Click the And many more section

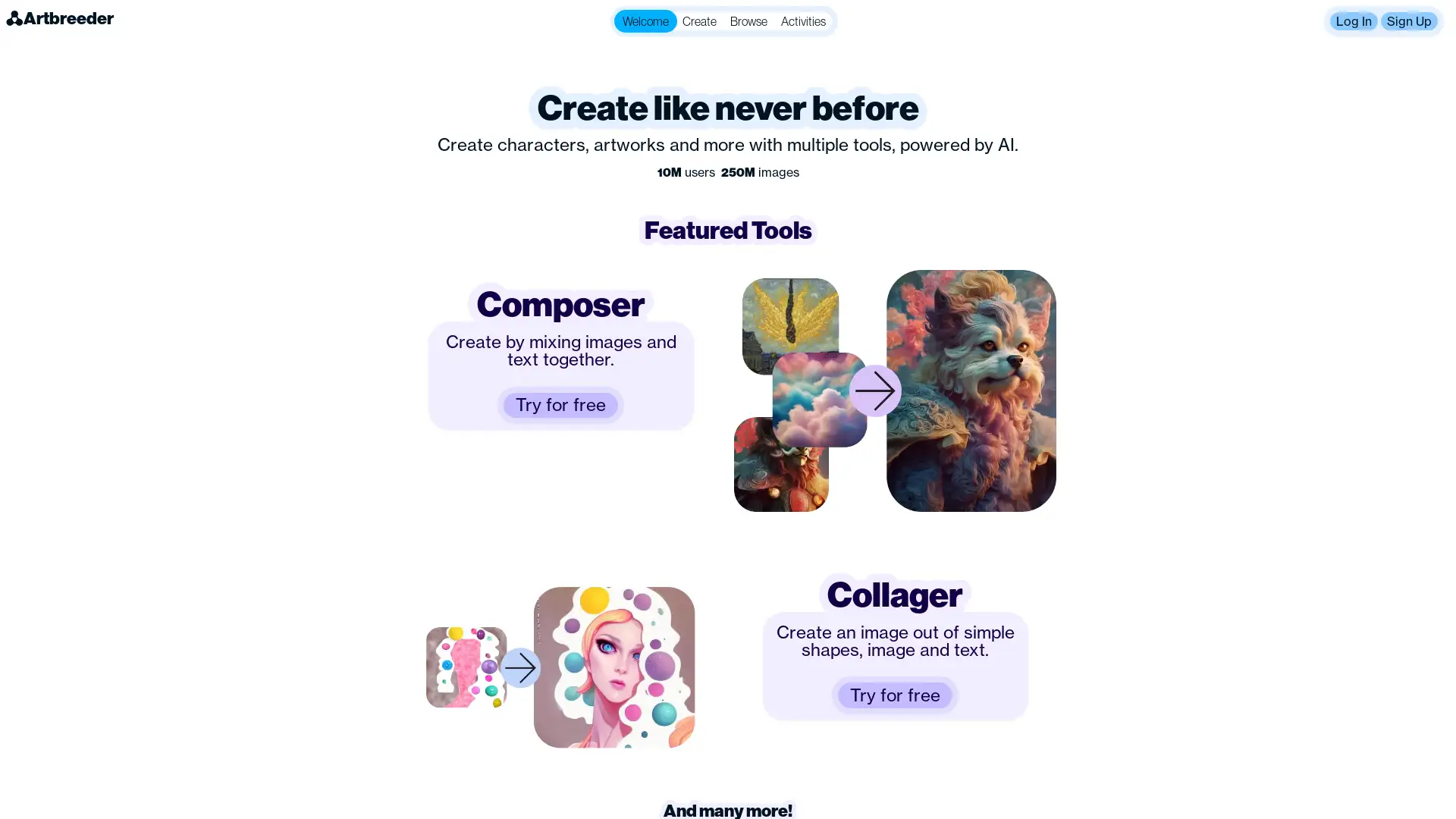pyautogui.click(x=728, y=810)
